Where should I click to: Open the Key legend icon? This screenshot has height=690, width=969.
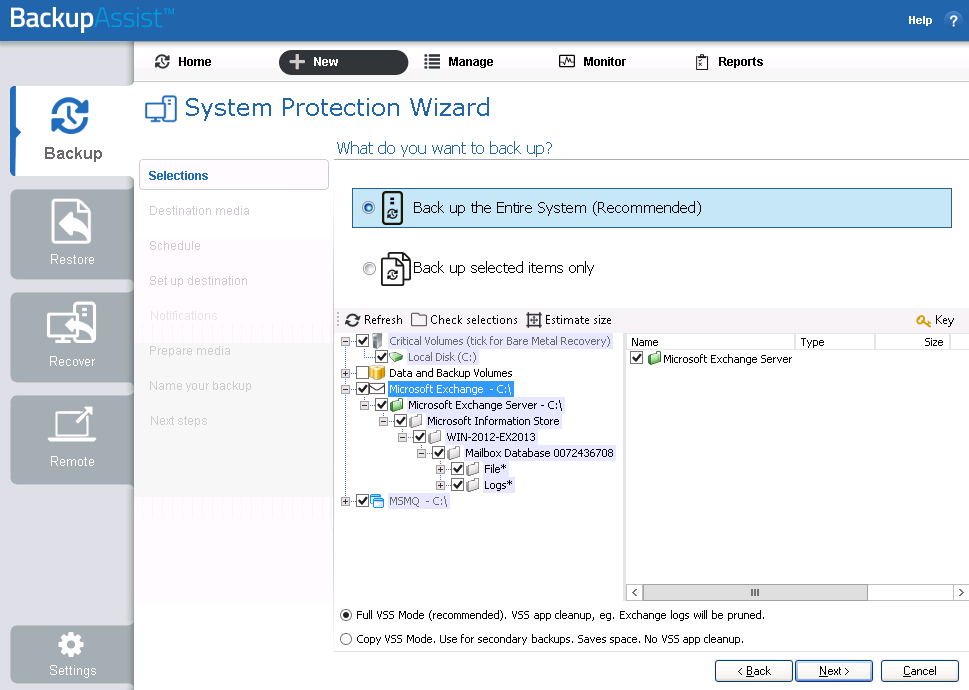pos(923,321)
